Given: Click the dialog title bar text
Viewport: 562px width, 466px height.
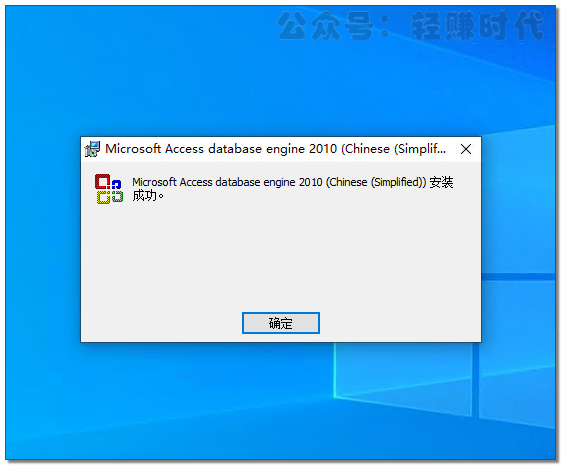Looking at the screenshot, I should click(276, 149).
